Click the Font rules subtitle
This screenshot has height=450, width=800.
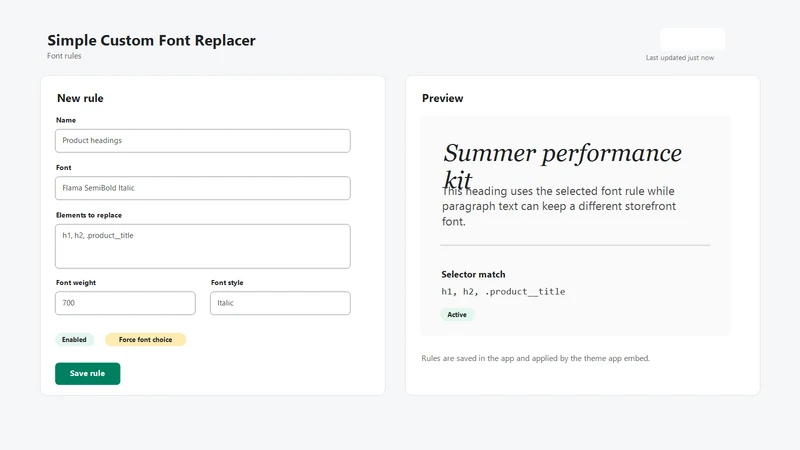coord(64,56)
